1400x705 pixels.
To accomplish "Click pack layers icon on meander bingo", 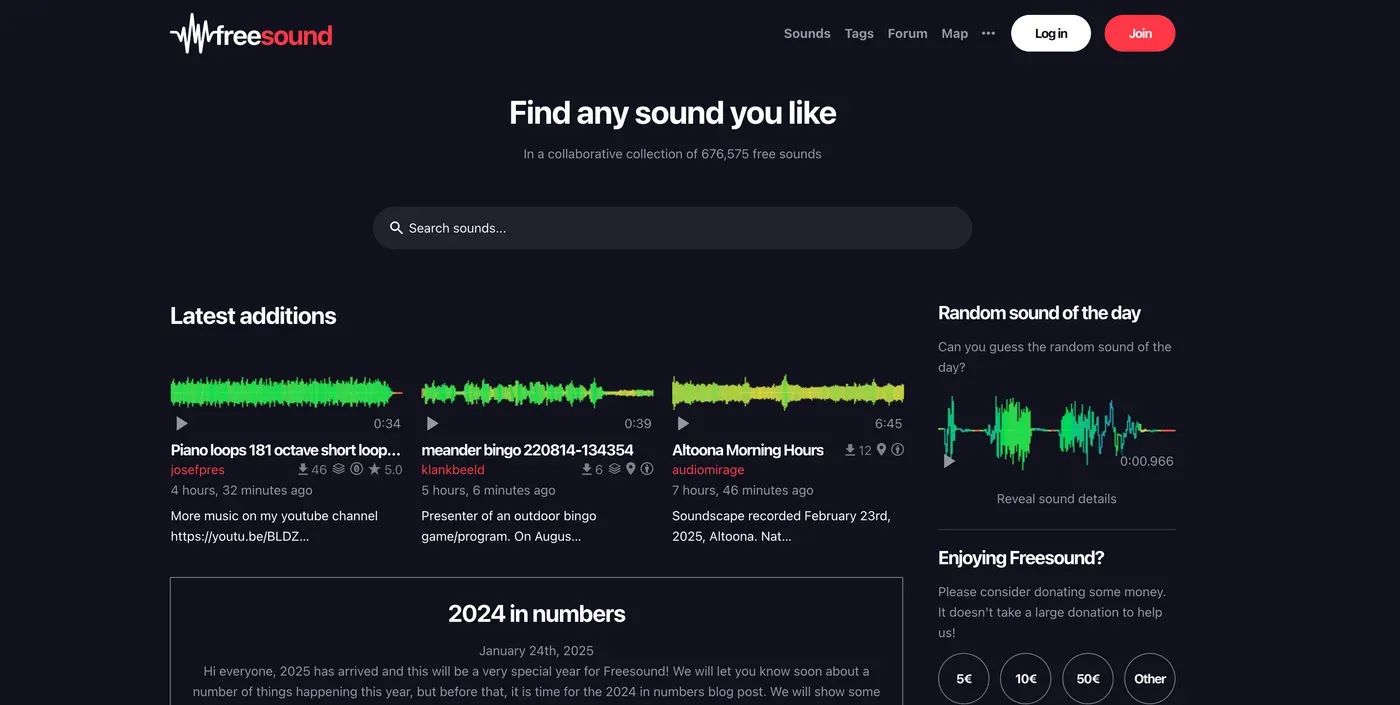I will (614, 469).
